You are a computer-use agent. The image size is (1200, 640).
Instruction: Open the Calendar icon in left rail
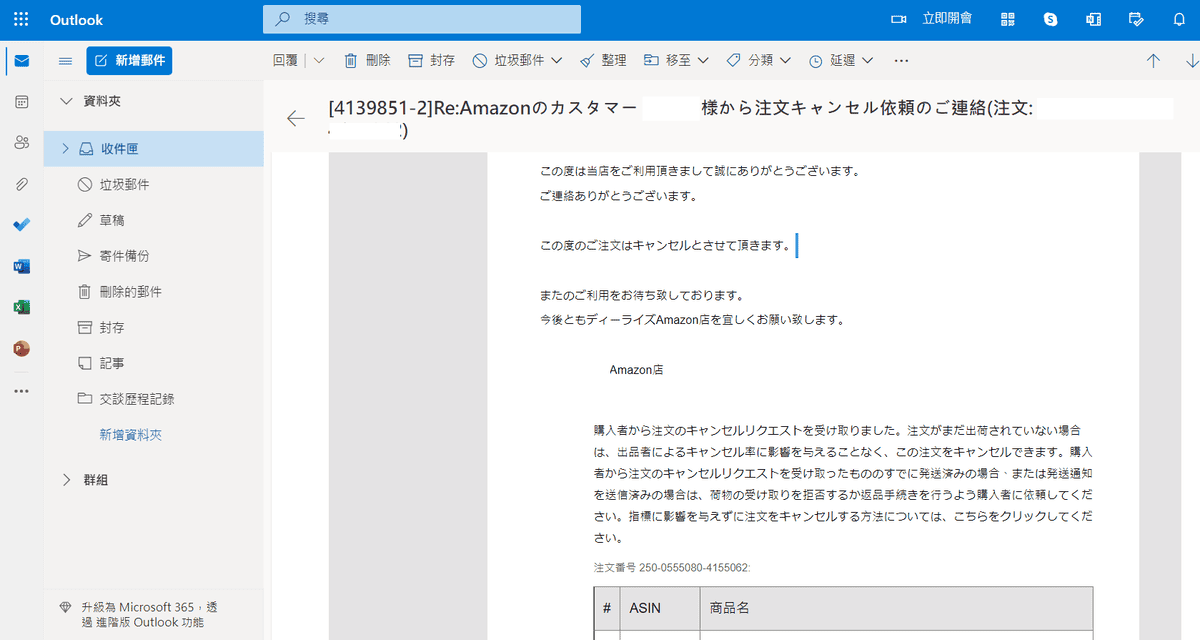tap(21, 102)
